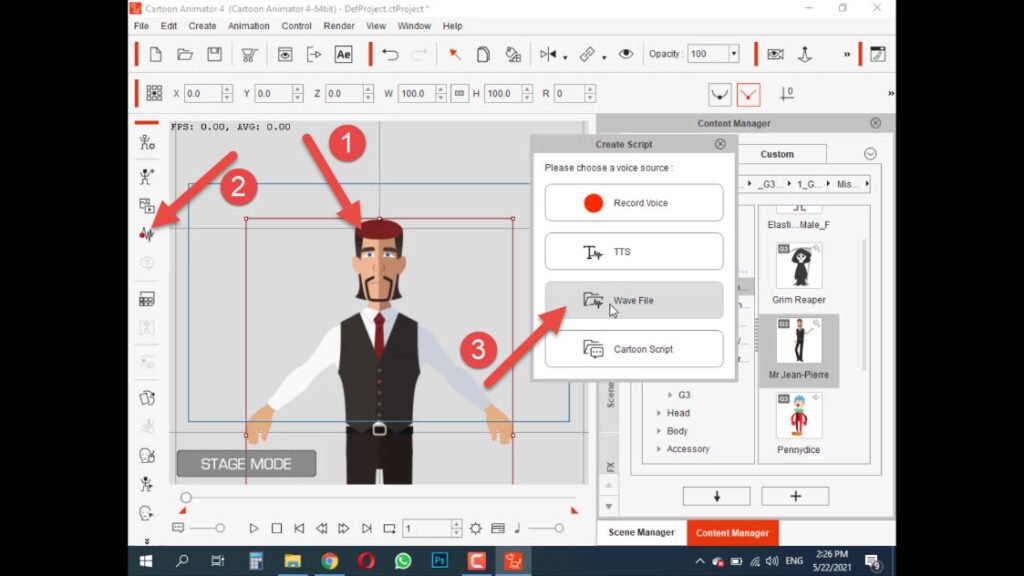Click the character composer icon in sidebar

click(146, 142)
